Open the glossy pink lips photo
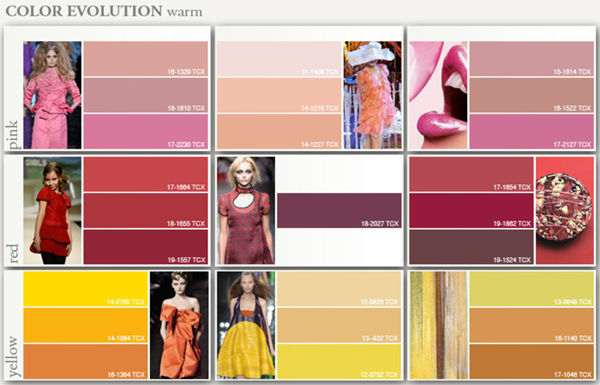The width and height of the screenshot is (600, 385). tap(439, 95)
